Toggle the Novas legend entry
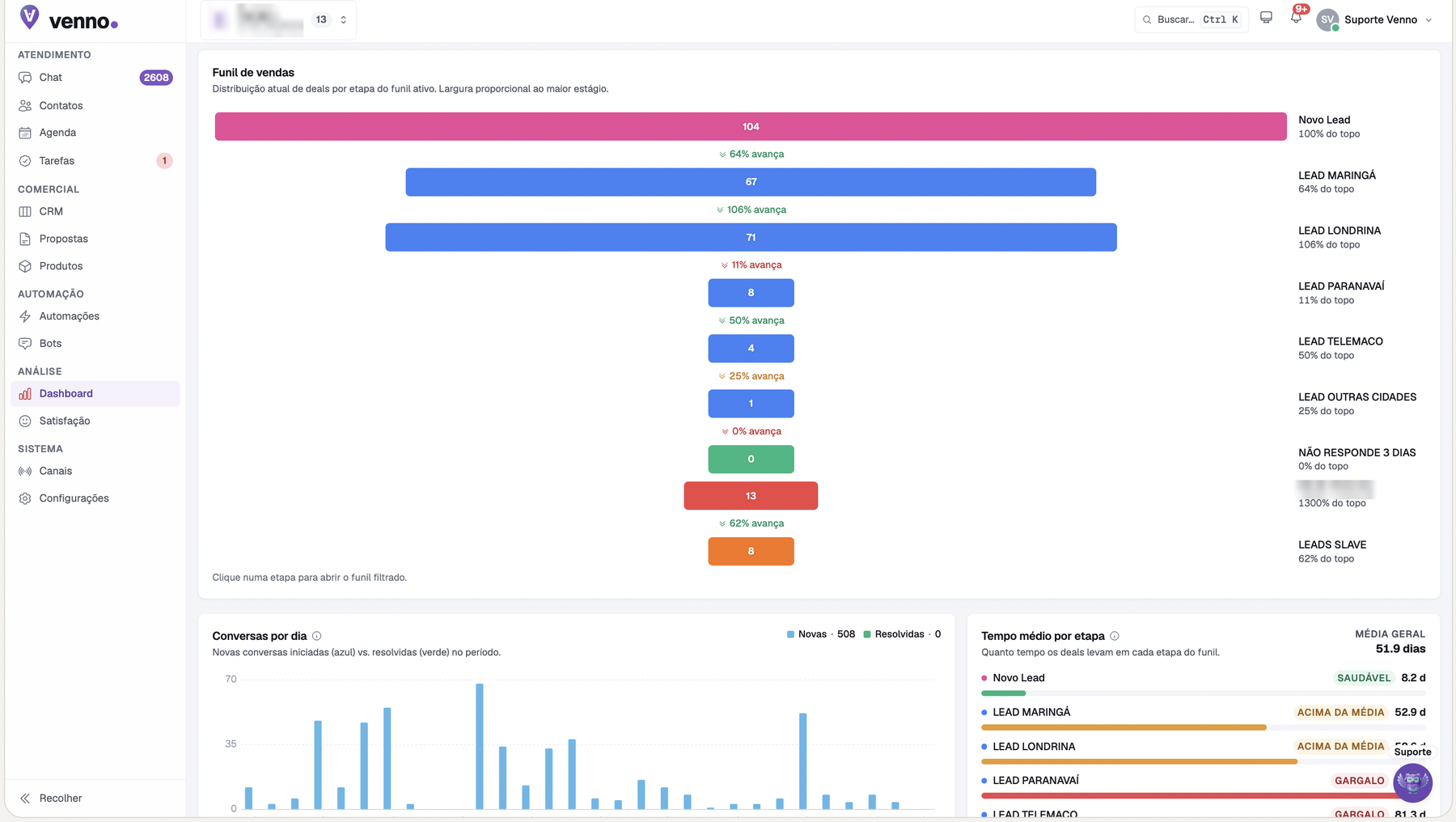This screenshot has width=1456, height=822. (x=820, y=634)
